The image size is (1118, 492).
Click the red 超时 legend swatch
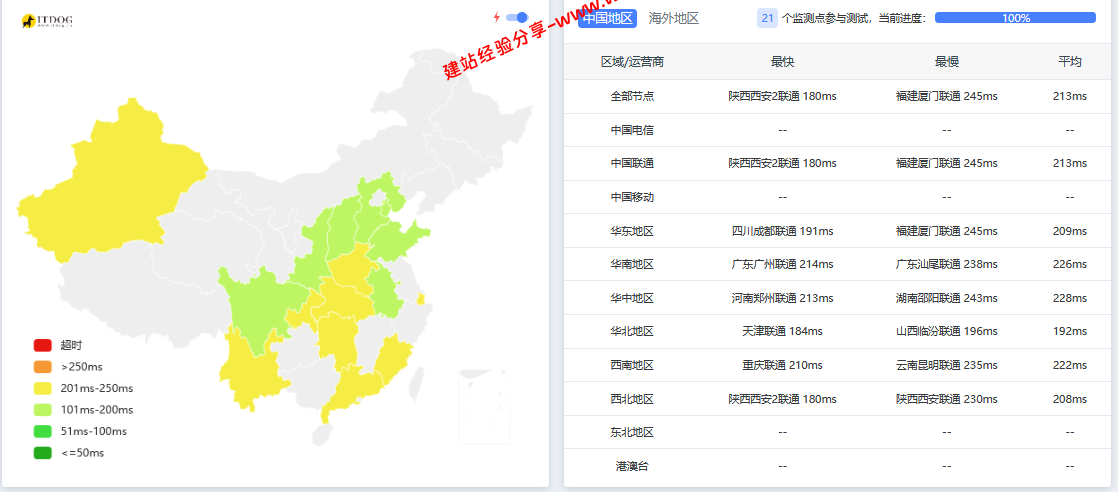[43, 345]
